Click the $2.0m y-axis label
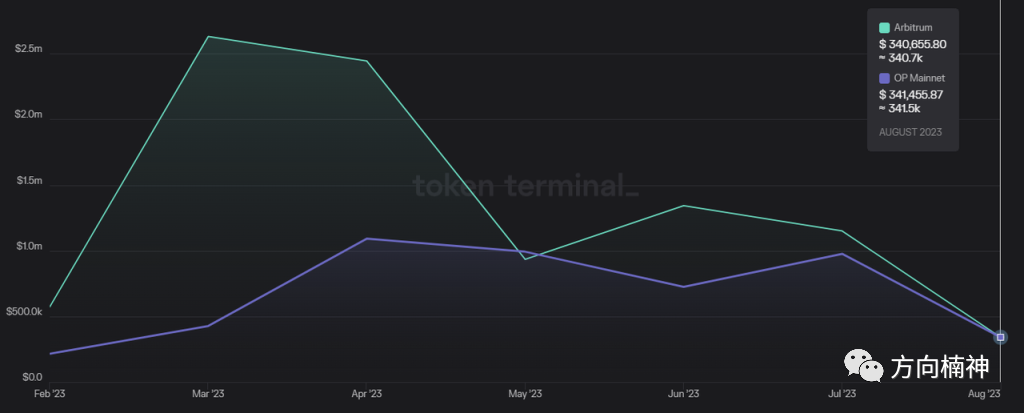The height and width of the screenshot is (413, 1024). tap(29, 115)
